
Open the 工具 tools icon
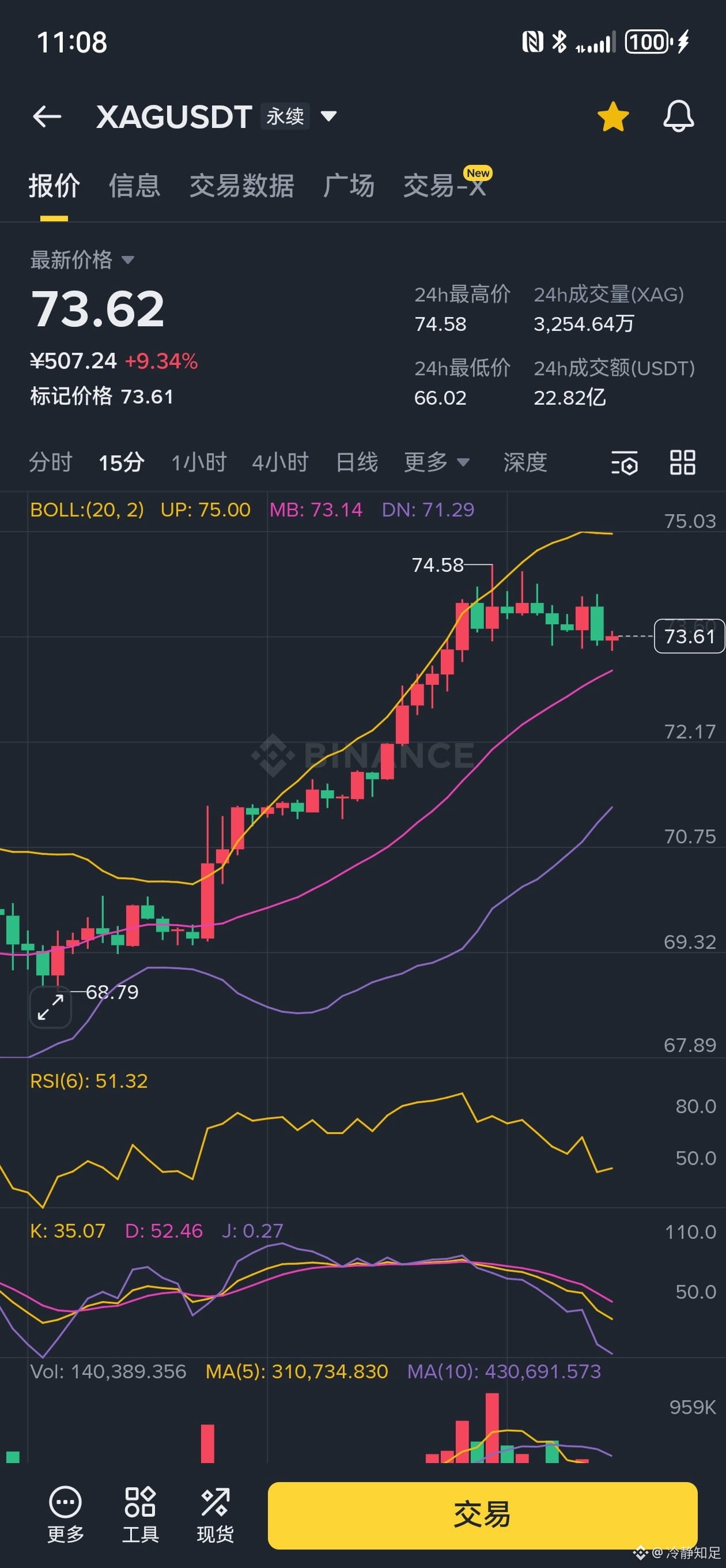[x=141, y=1514]
